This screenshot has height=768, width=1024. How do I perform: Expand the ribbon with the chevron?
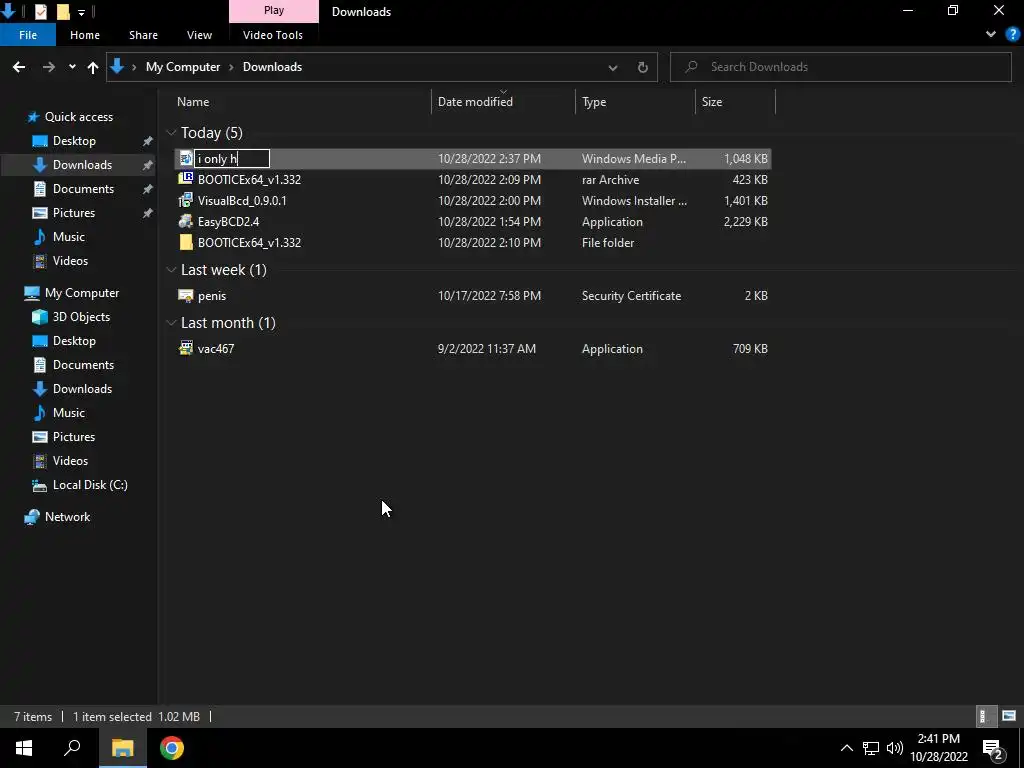click(991, 35)
